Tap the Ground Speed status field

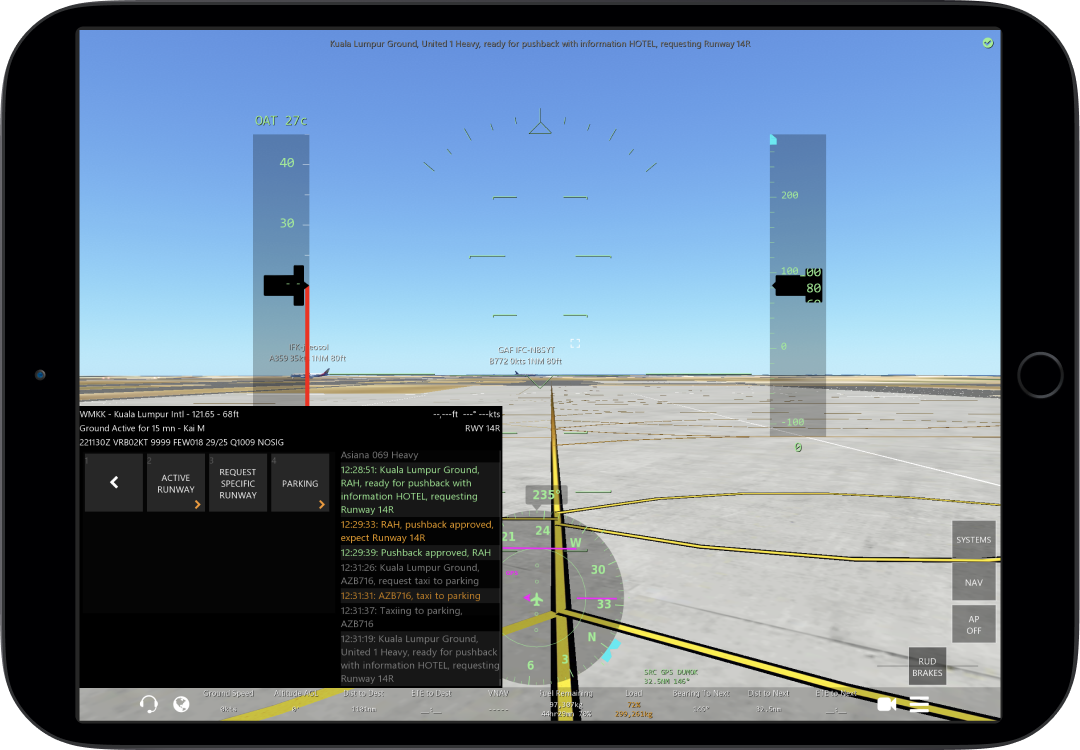coord(228,703)
